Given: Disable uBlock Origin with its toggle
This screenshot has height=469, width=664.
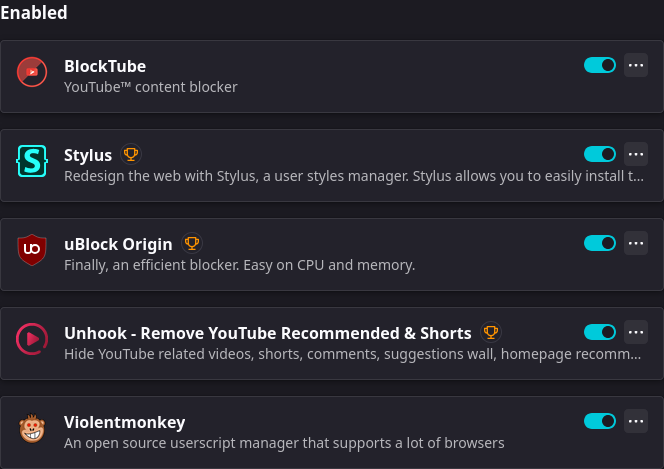Looking at the screenshot, I should pyautogui.click(x=600, y=243).
